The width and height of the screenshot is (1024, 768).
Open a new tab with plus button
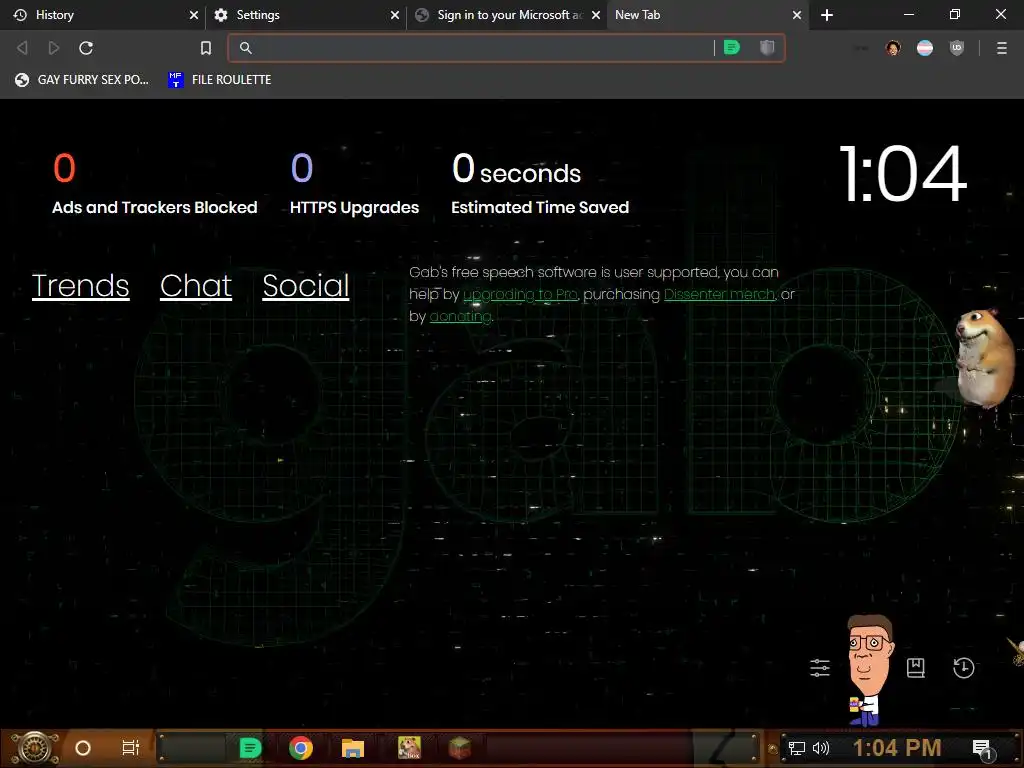[x=827, y=15]
